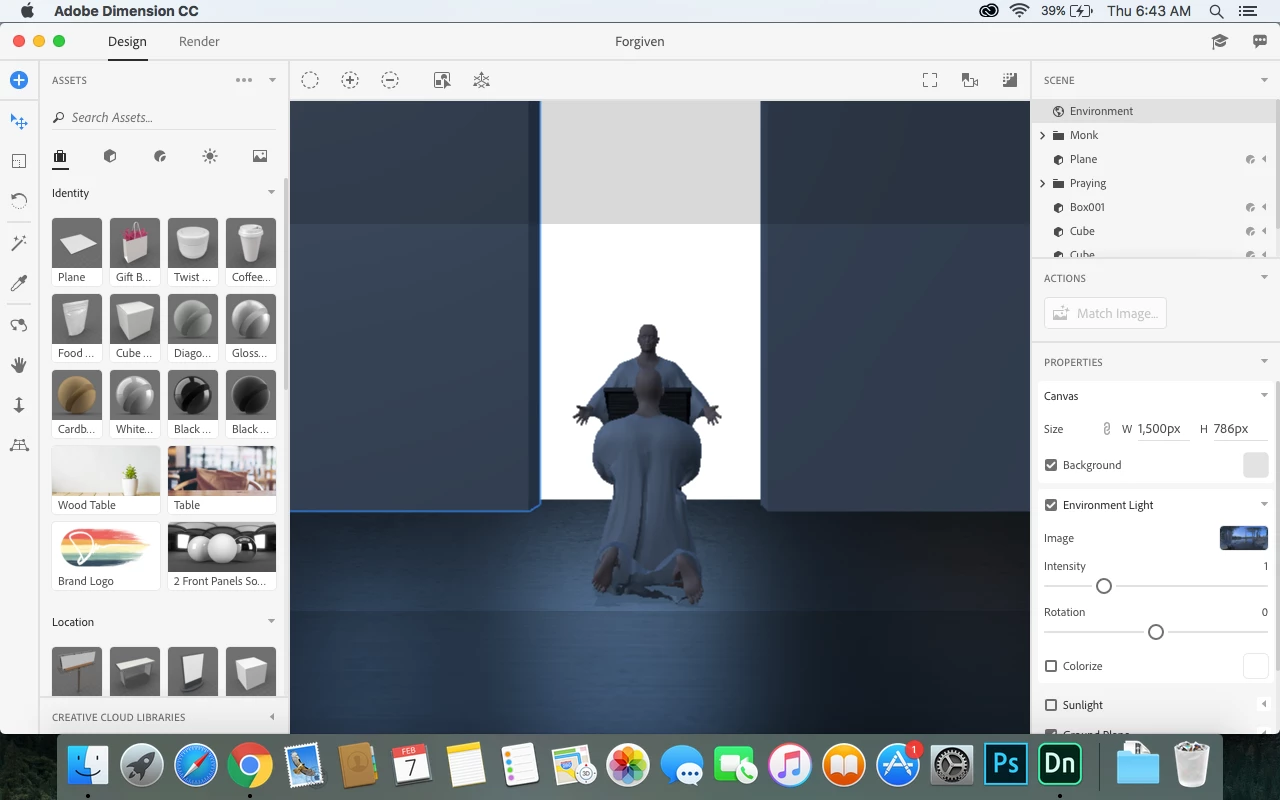Viewport: 1280px width, 800px height.
Task: Open the feedback speech bubble icon
Action: click(x=1260, y=41)
